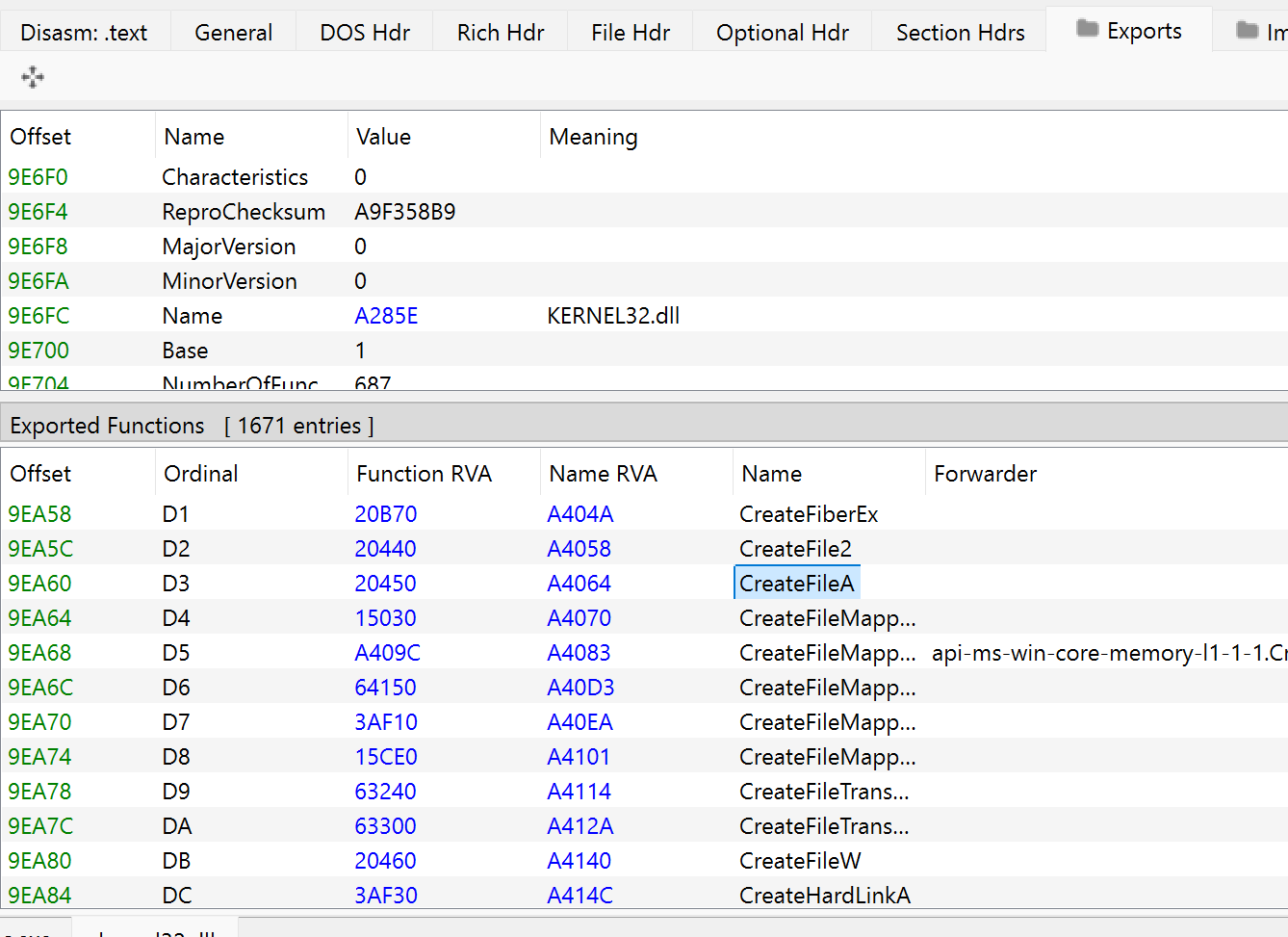
Task: Switch to the Disasm: .text tab
Action: click(84, 33)
